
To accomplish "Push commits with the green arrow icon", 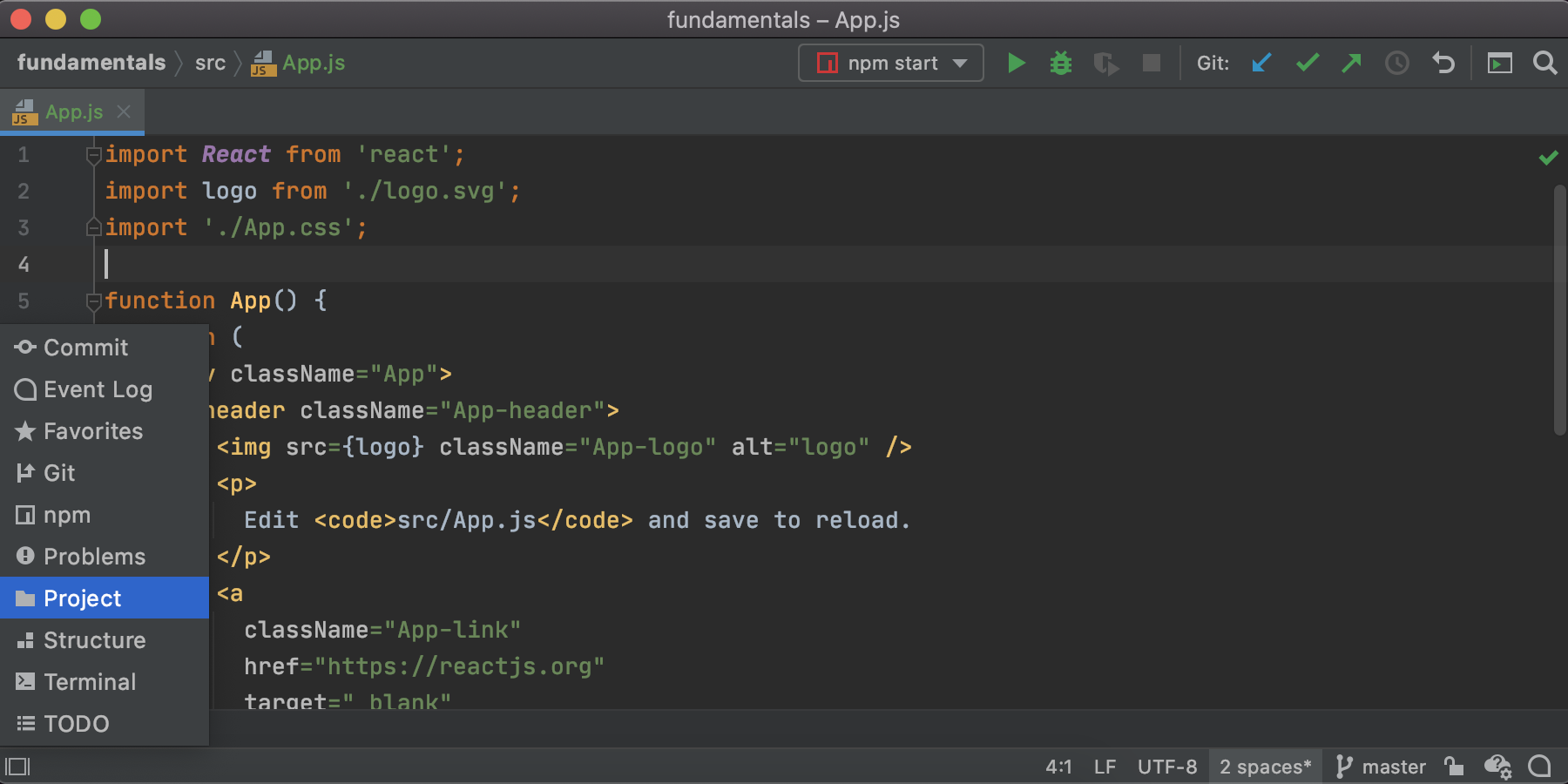I will click(1351, 62).
